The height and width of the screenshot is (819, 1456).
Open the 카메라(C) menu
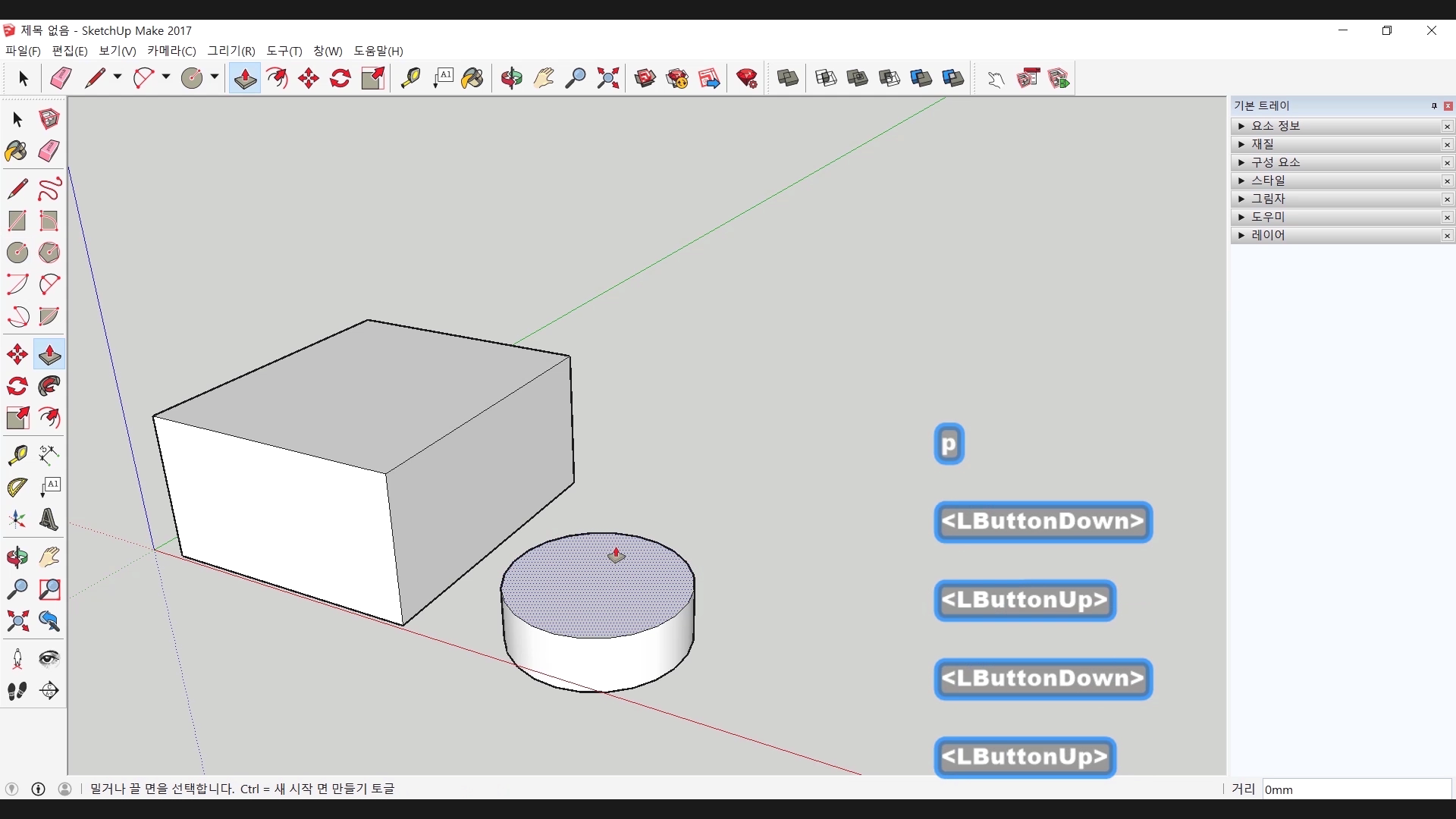coord(171,51)
